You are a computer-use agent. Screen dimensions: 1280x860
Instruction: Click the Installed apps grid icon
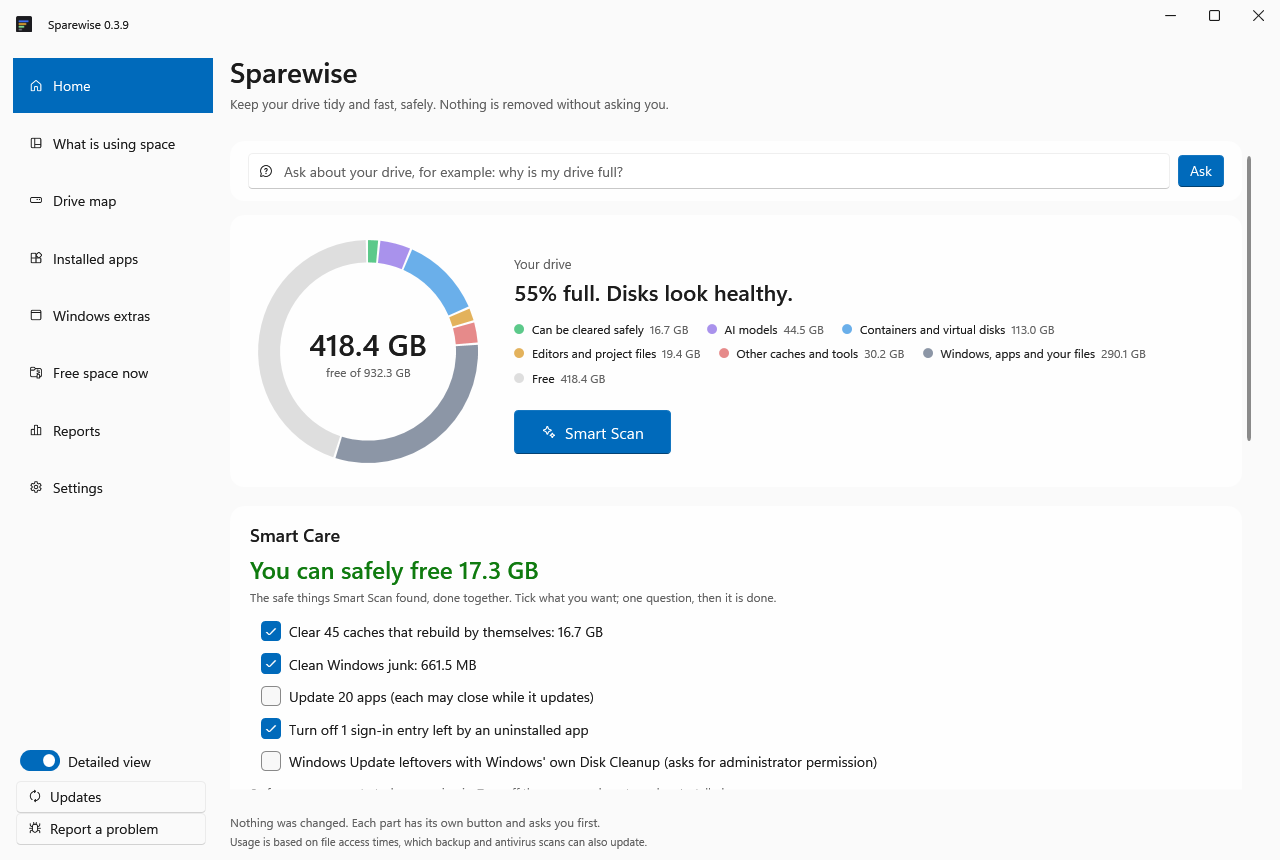point(36,259)
